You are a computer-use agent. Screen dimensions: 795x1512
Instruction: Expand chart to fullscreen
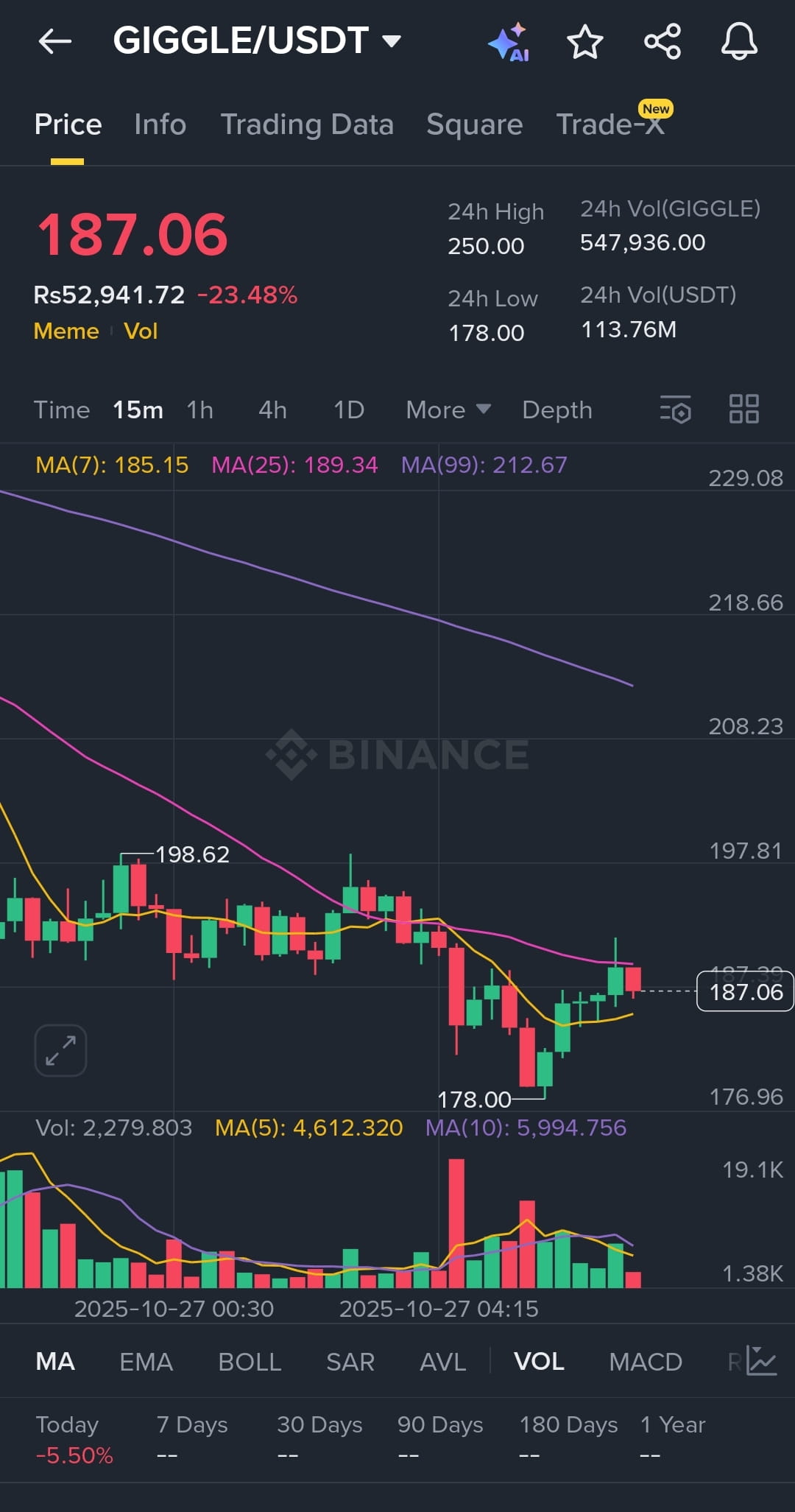pyautogui.click(x=60, y=1050)
